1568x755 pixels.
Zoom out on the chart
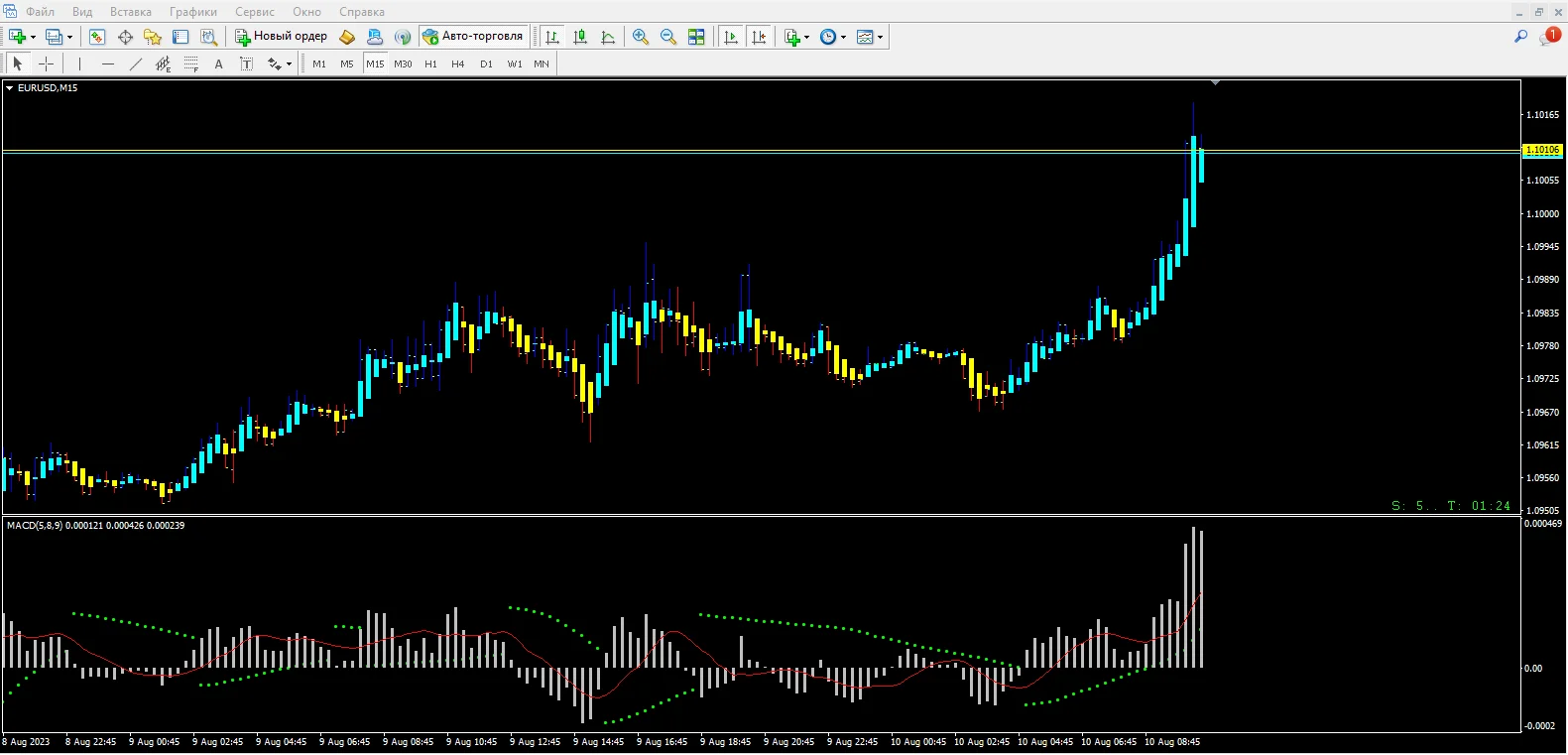click(668, 37)
